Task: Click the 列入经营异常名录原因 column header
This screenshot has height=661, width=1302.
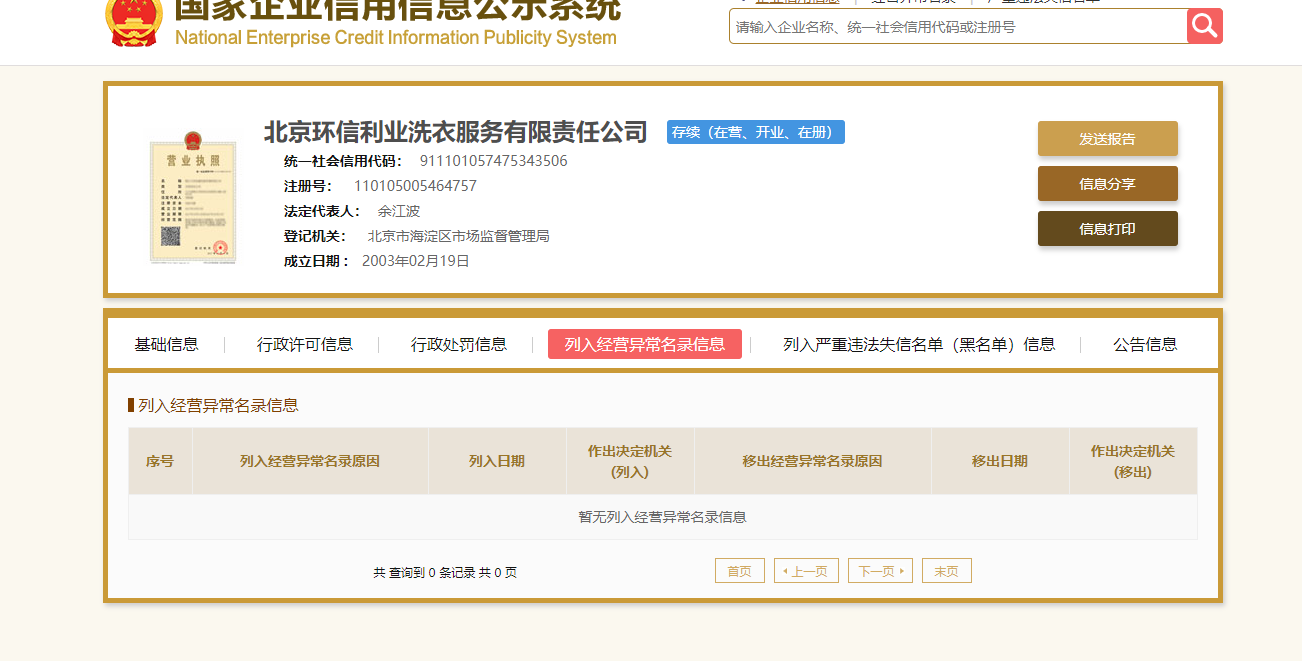Action: click(x=310, y=461)
